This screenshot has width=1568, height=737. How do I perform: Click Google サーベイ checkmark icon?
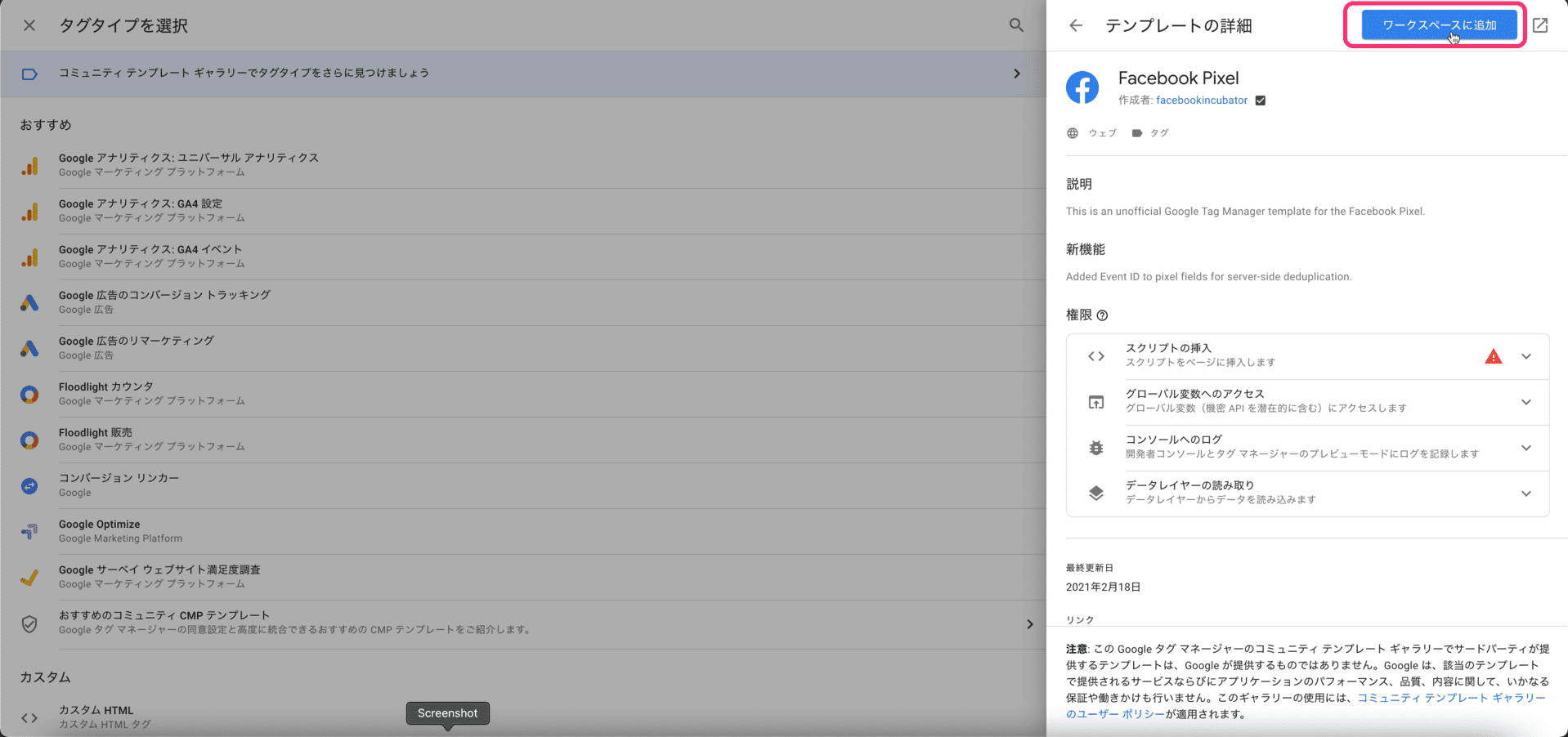[x=29, y=578]
